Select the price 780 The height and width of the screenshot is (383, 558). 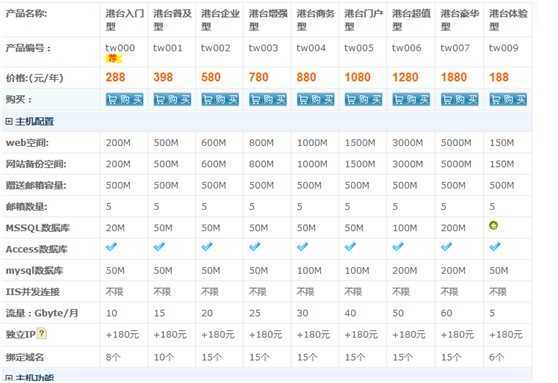coord(258,77)
